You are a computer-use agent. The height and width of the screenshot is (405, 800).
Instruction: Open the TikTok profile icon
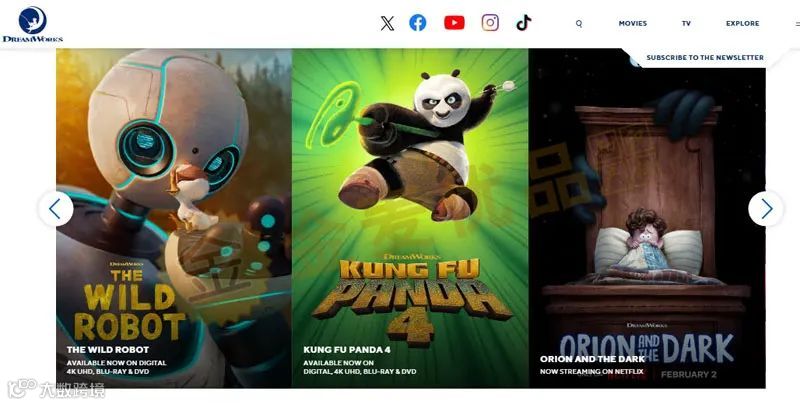point(523,23)
